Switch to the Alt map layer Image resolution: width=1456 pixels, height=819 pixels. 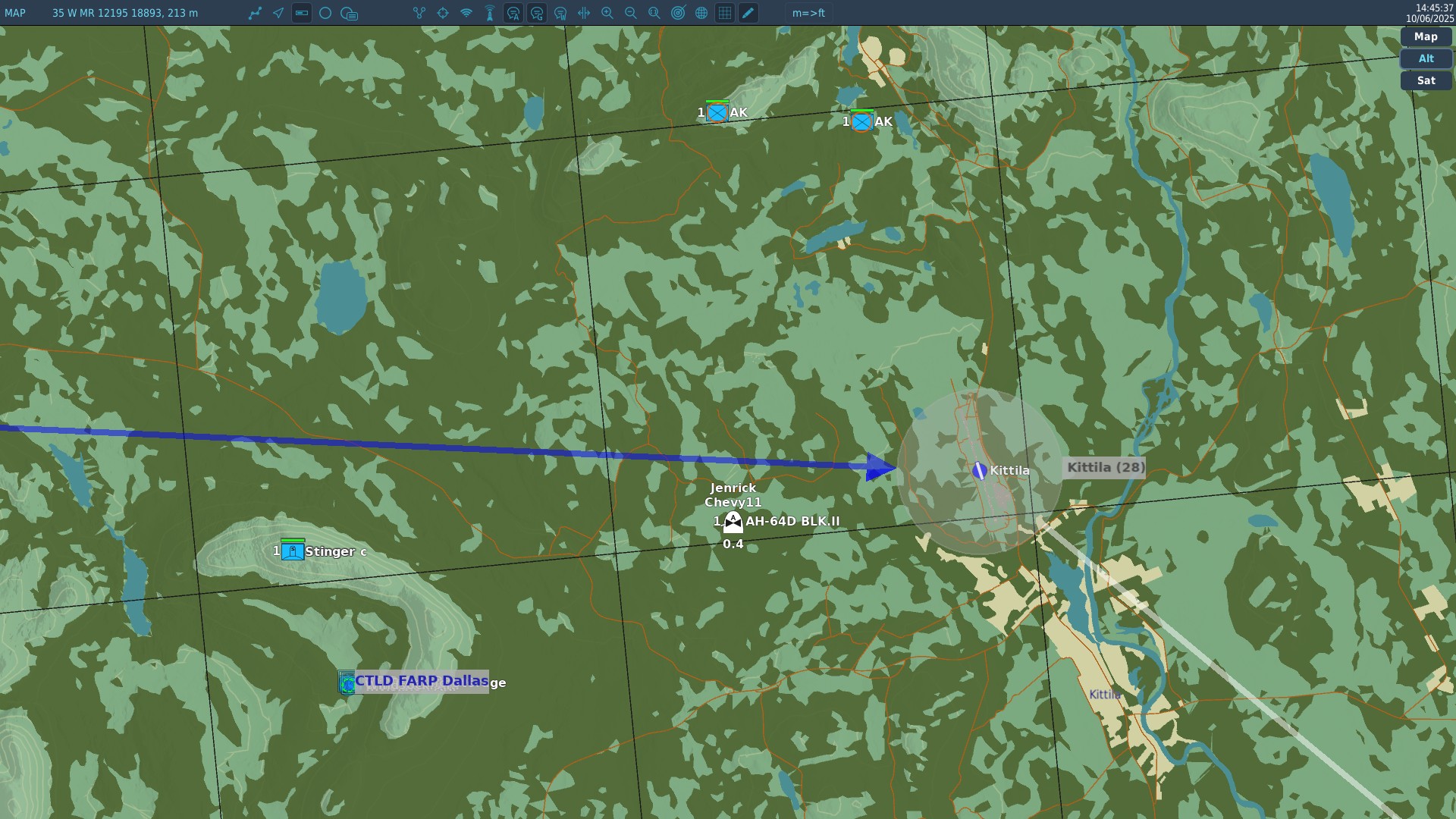pos(1426,58)
